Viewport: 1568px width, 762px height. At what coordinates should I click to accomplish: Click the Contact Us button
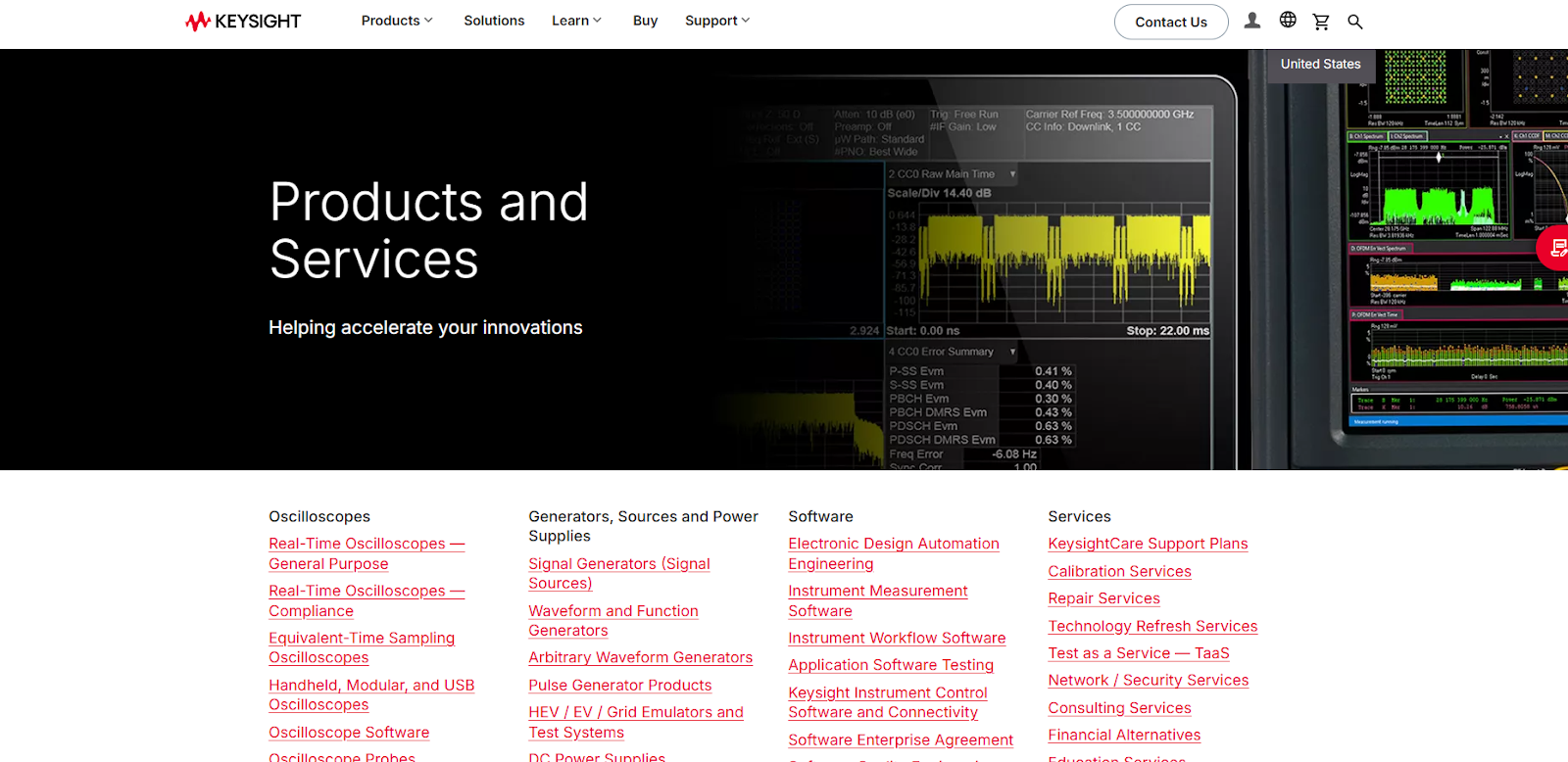pos(1171,22)
